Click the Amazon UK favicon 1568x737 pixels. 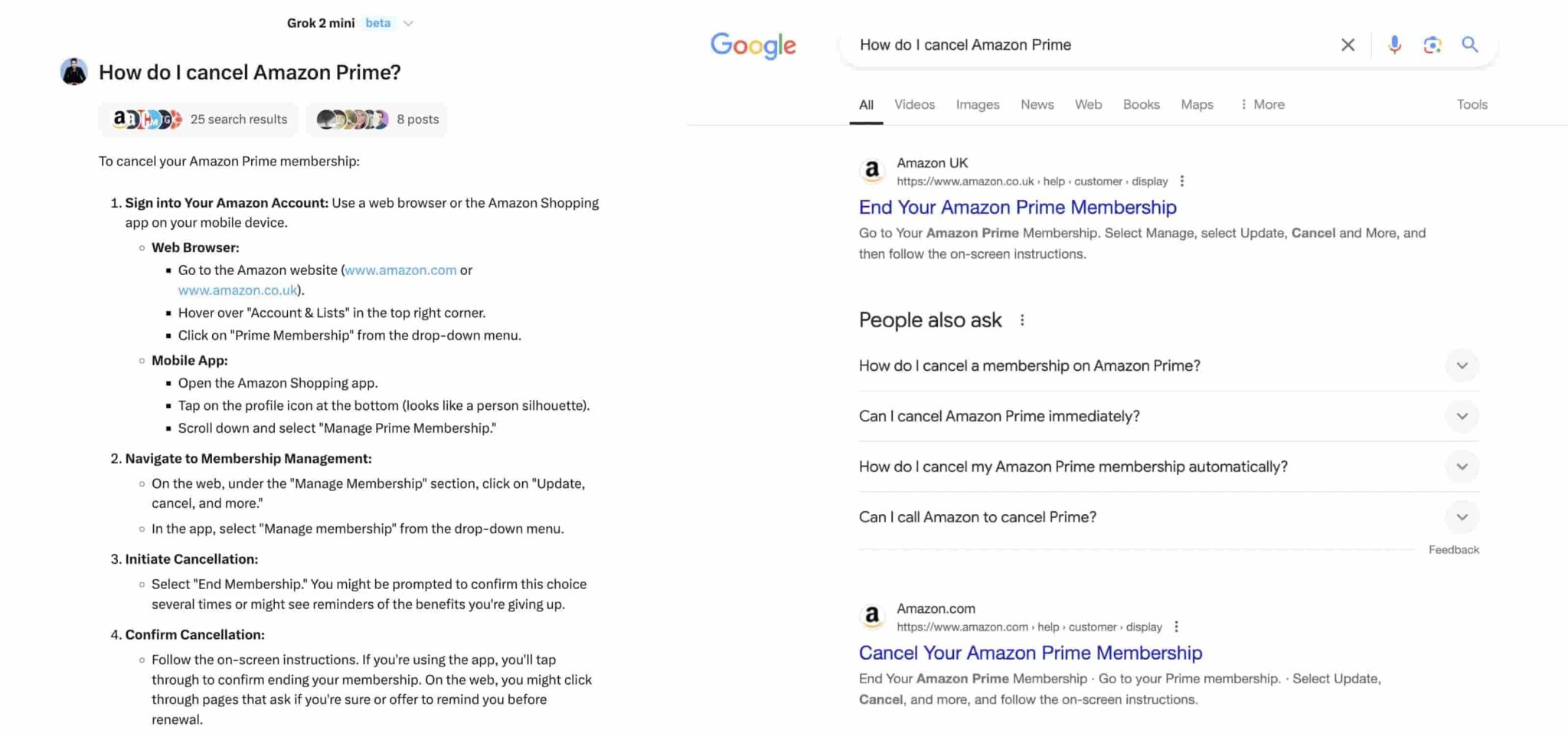click(873, 170)
